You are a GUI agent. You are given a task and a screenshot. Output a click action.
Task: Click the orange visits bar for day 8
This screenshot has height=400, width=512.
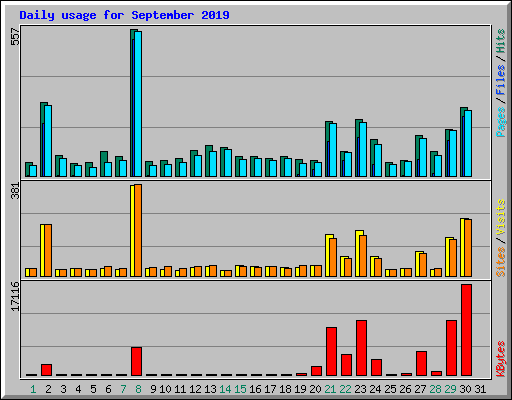138,230
